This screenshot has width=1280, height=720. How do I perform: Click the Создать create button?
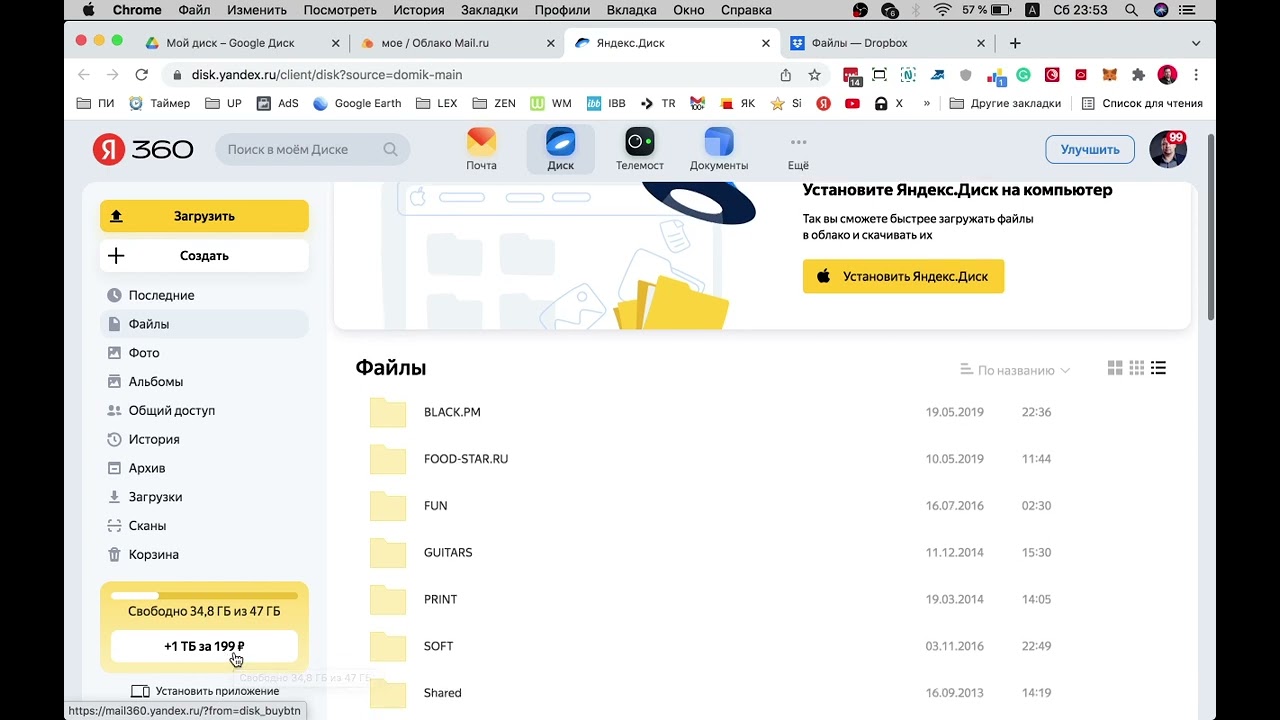(204, 255)
